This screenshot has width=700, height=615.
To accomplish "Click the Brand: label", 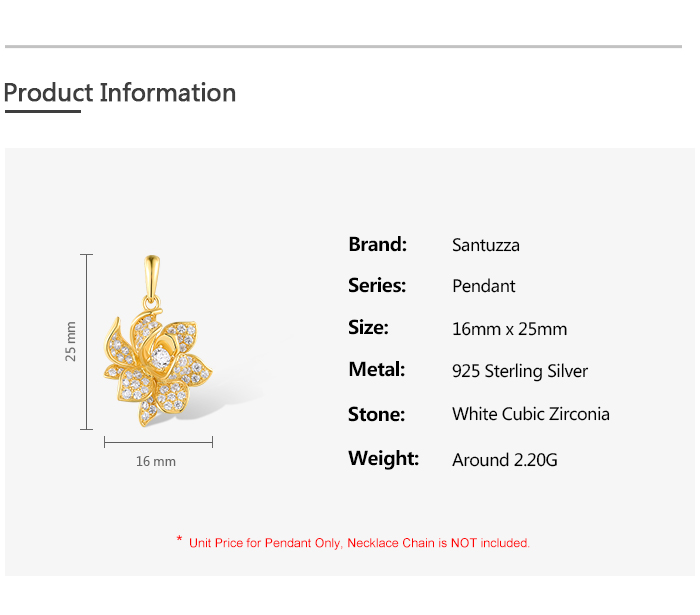I will 378,245.
